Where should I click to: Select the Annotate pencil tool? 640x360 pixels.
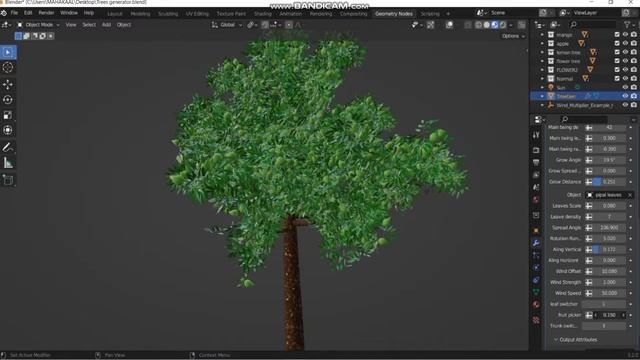pyautogui.click(x=8, y=147)
